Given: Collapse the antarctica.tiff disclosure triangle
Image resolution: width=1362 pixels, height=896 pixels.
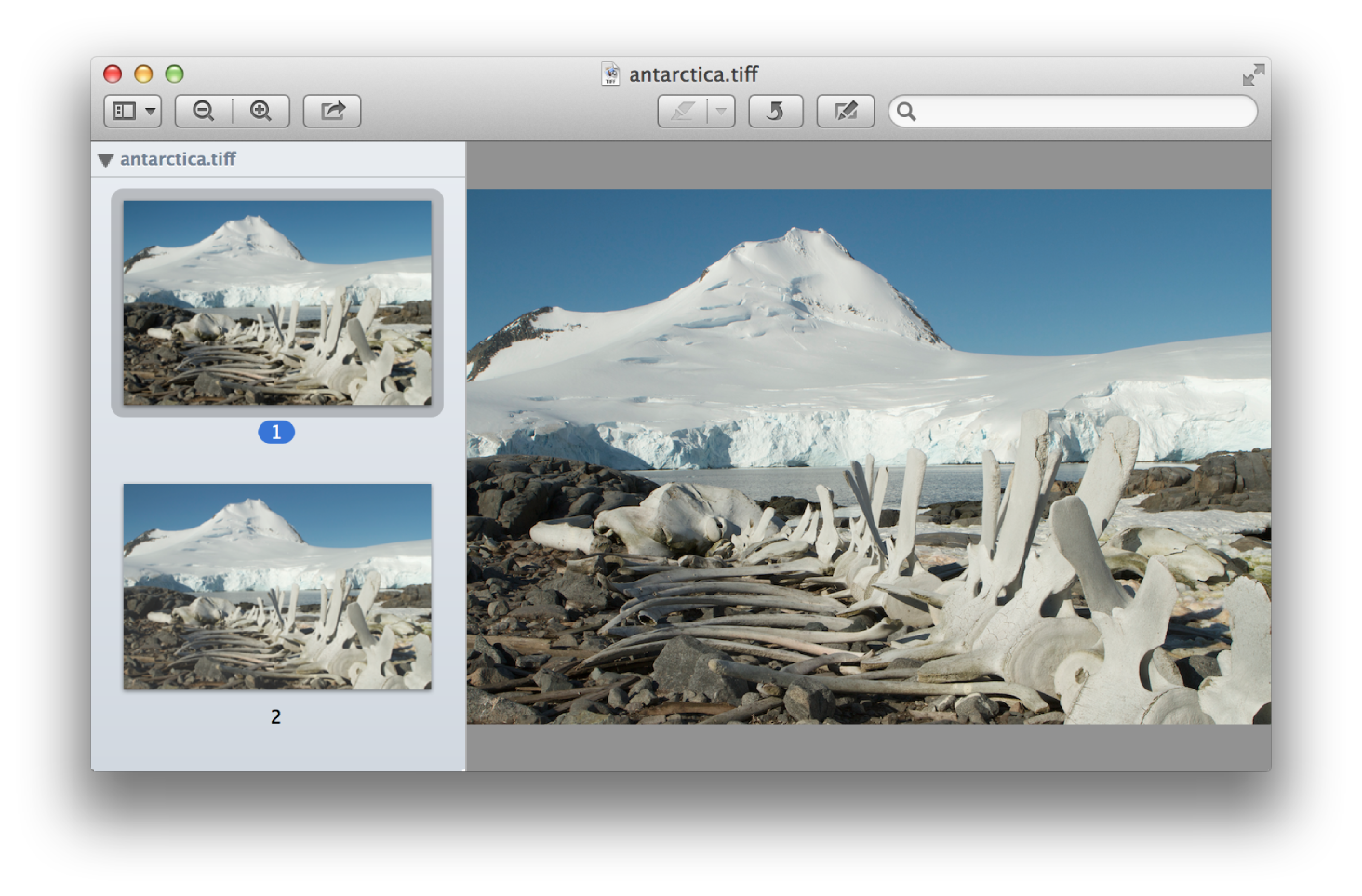Looking at the screenshot, I should [106, 160].
